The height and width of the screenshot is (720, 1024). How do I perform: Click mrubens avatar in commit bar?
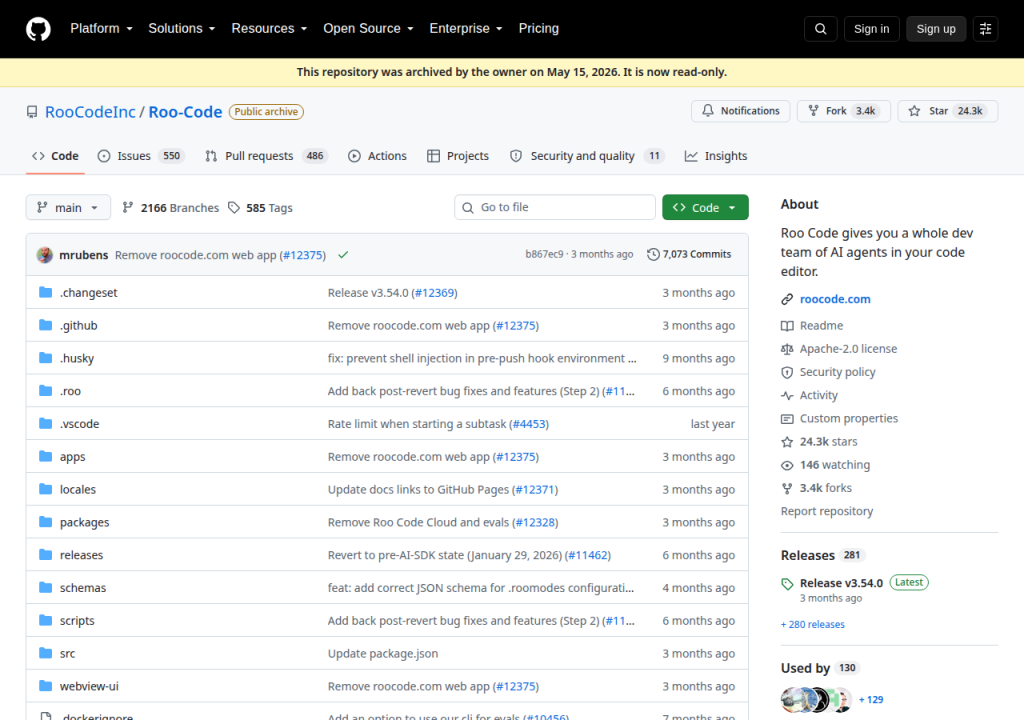point(44,255)
